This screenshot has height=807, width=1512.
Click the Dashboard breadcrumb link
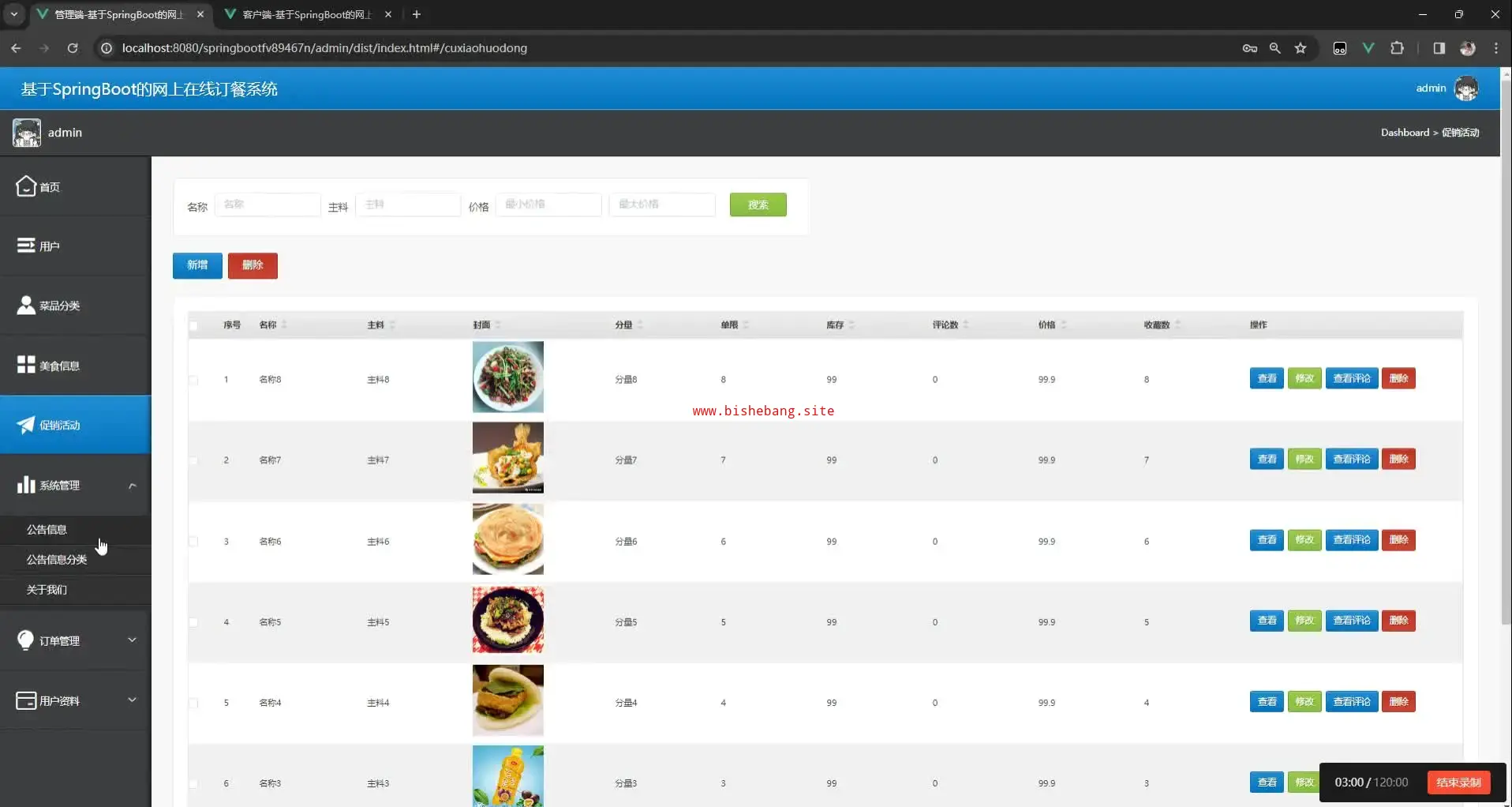click(1405, 133)
